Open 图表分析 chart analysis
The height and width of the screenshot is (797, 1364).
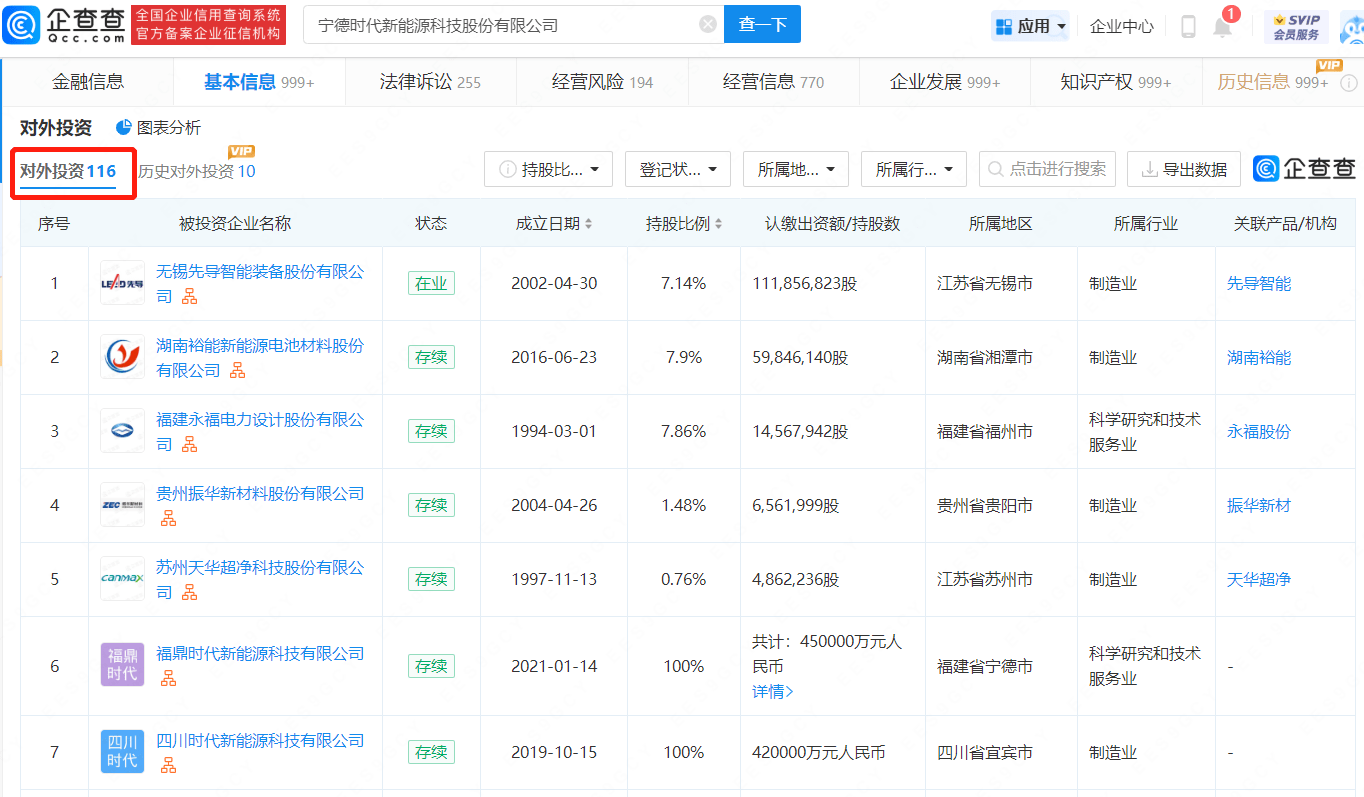coord(158,127)
